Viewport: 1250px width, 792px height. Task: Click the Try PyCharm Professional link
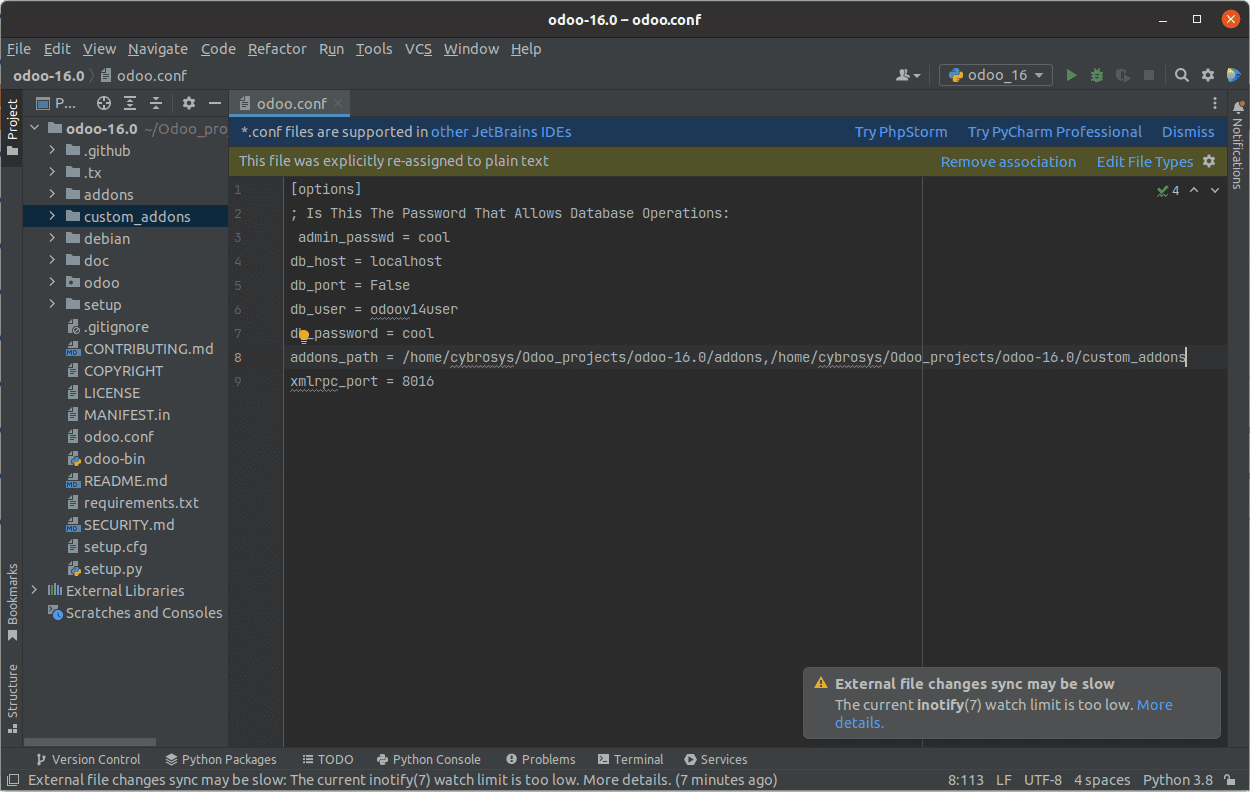click(x=1054, y=132)
